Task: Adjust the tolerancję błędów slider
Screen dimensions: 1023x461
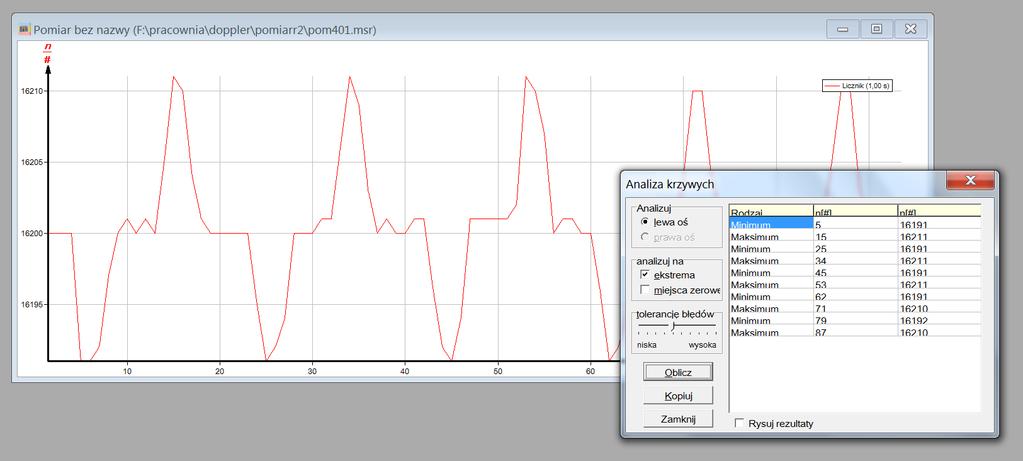Action: pos(673,325)
